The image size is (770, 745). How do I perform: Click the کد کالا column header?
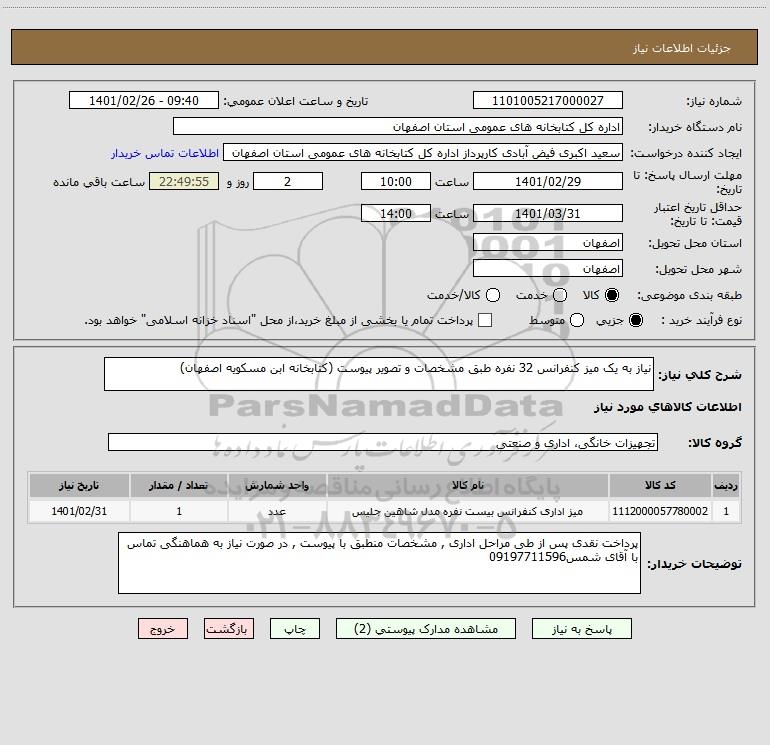point(660,485)
